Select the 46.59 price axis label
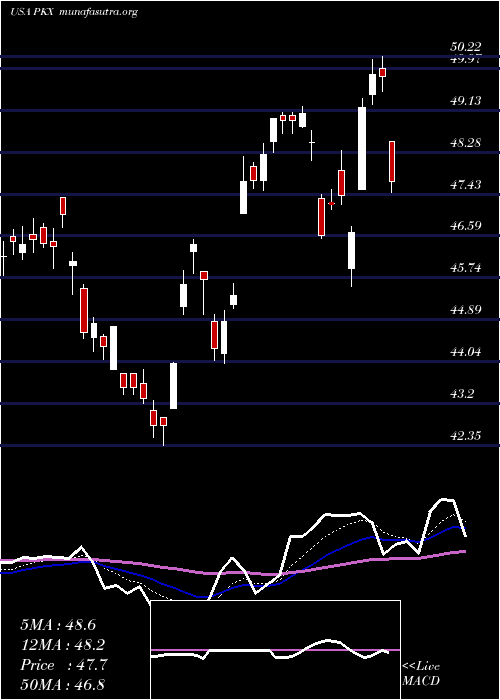The image size is (500, 700). (465, 226)
